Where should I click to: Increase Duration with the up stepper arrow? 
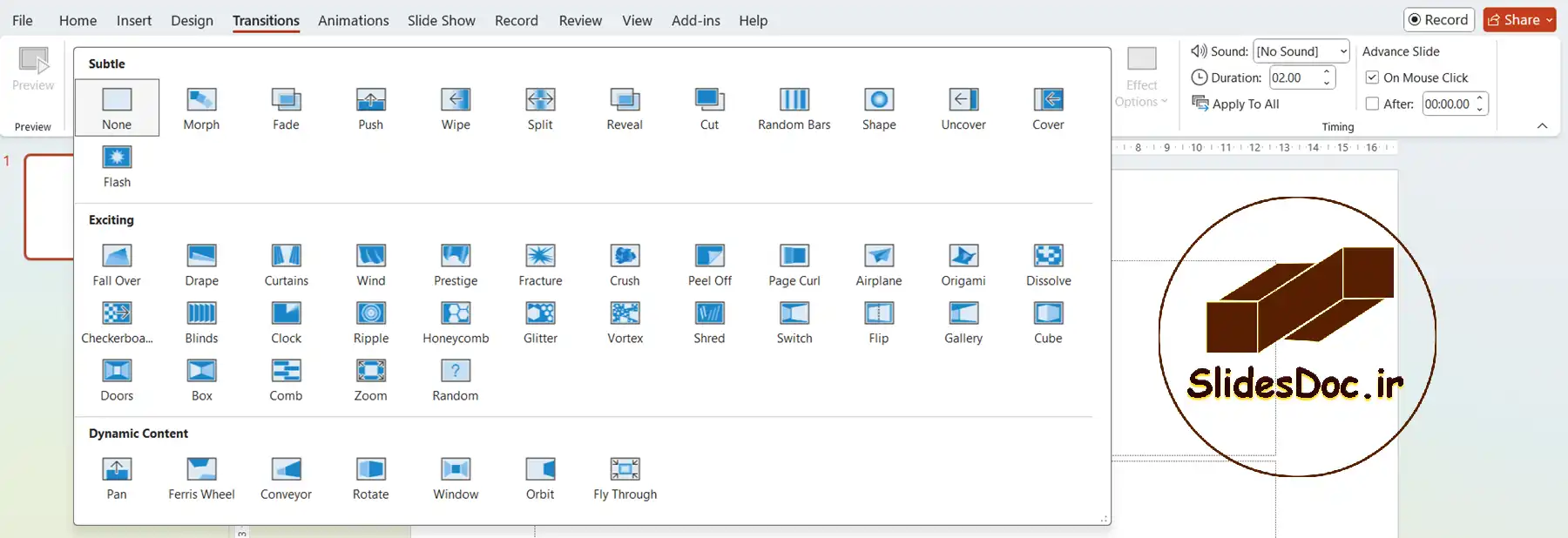pyautogui.click(x=1327, y=72)
